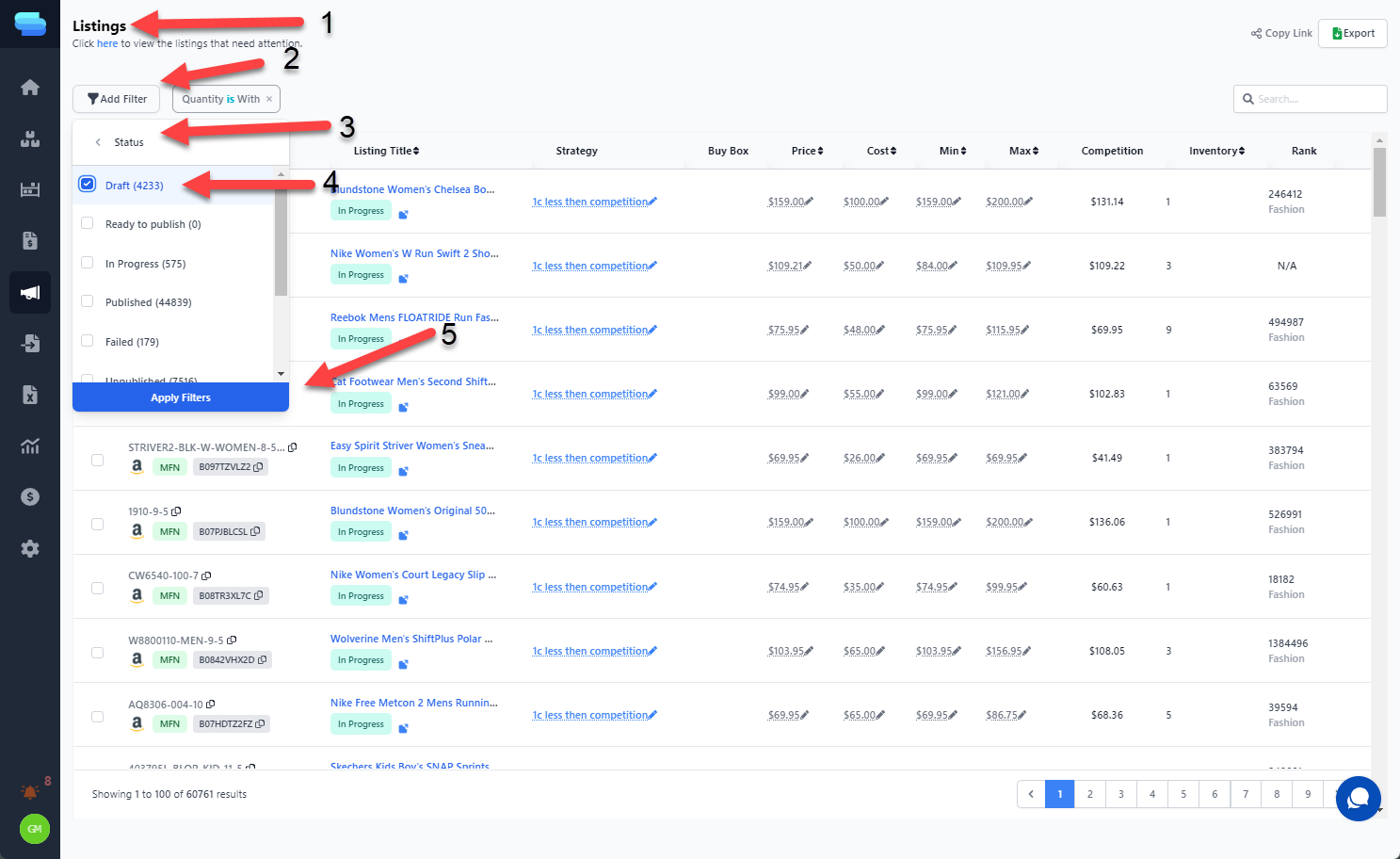Viewport: 1400px width, 859px height.
Task: Click Apply Filters button
Action: tap(181, 397)
